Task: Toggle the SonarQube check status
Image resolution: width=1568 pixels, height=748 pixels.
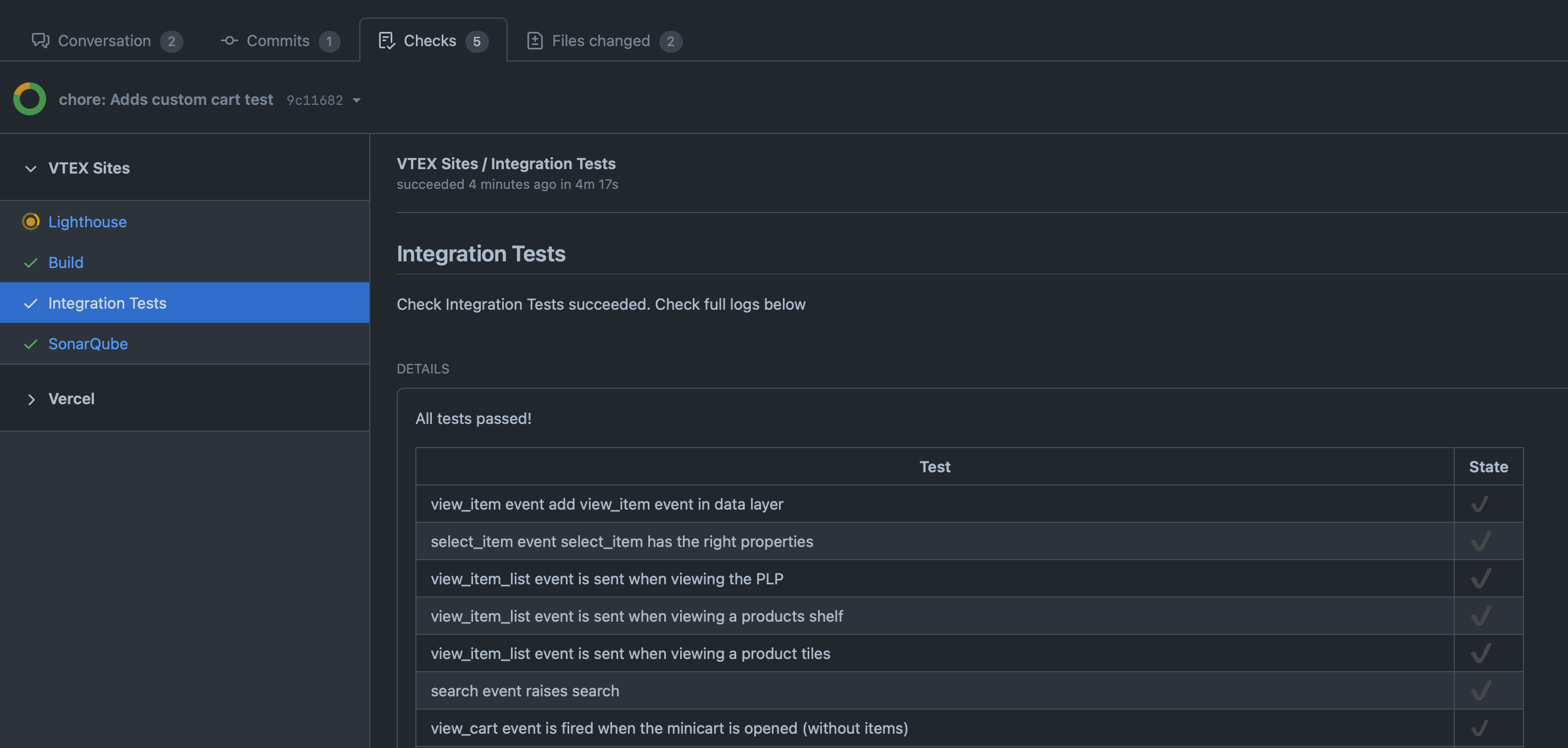Action: [x=88, y=342]
